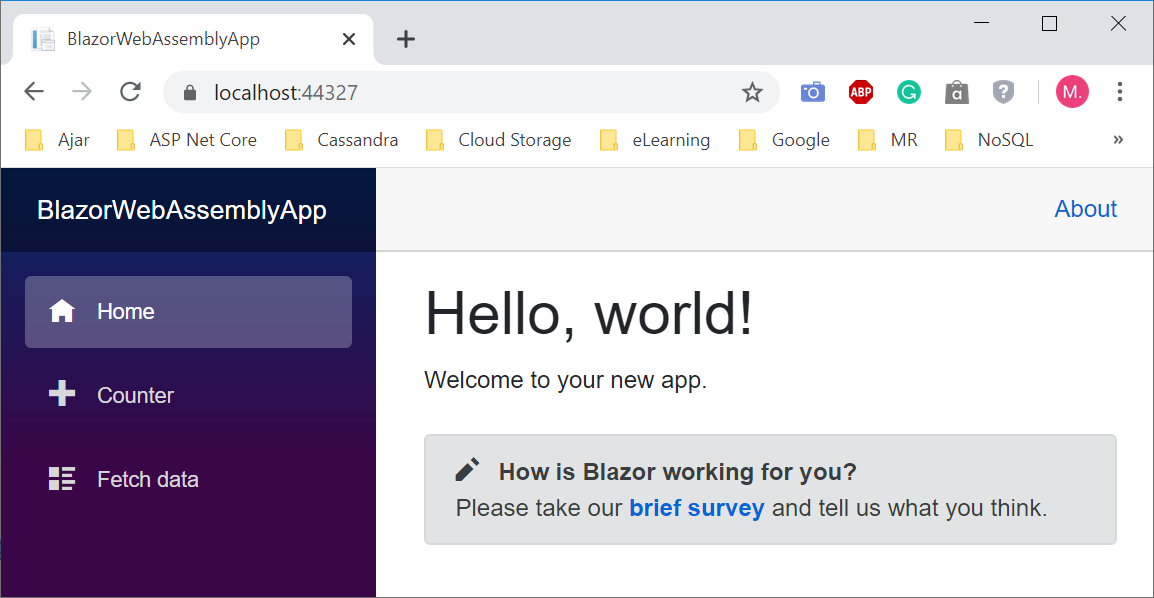Click the table icon beside Fetch data
The height and width of the screenshot is (598, 1154).
coord(62,478)
